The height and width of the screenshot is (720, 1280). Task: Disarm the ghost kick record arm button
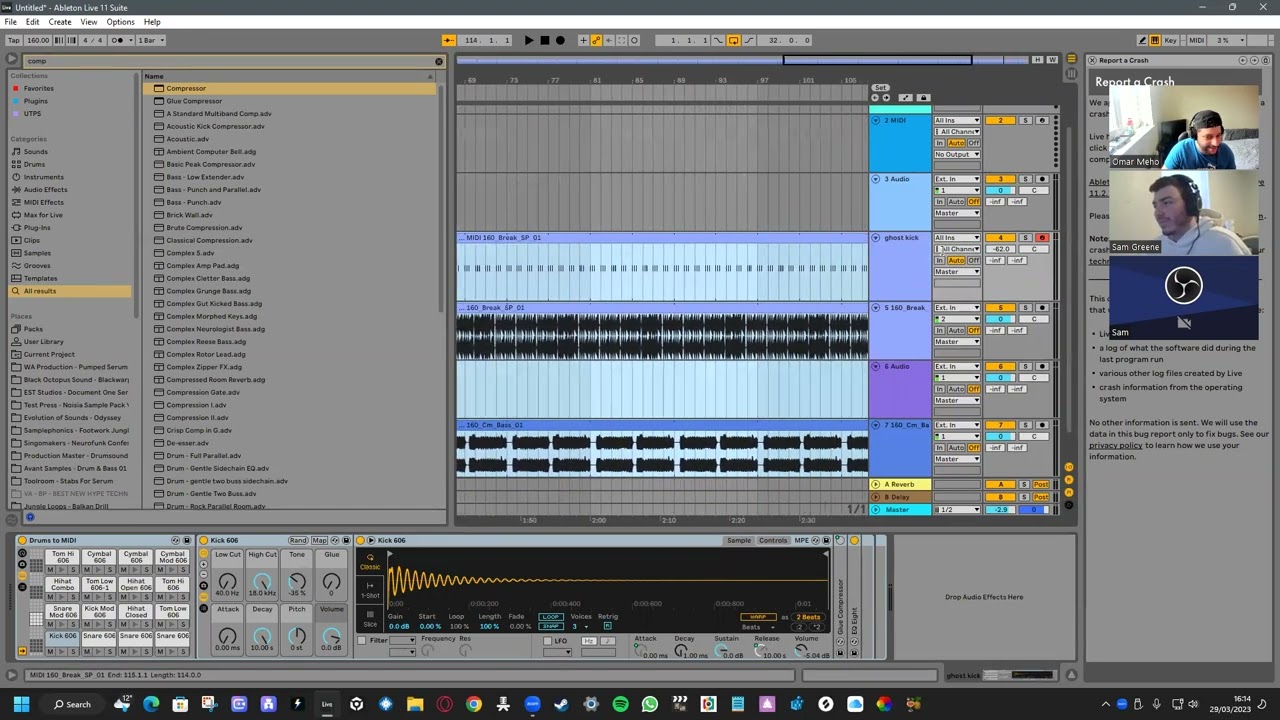coord(1042,238)
